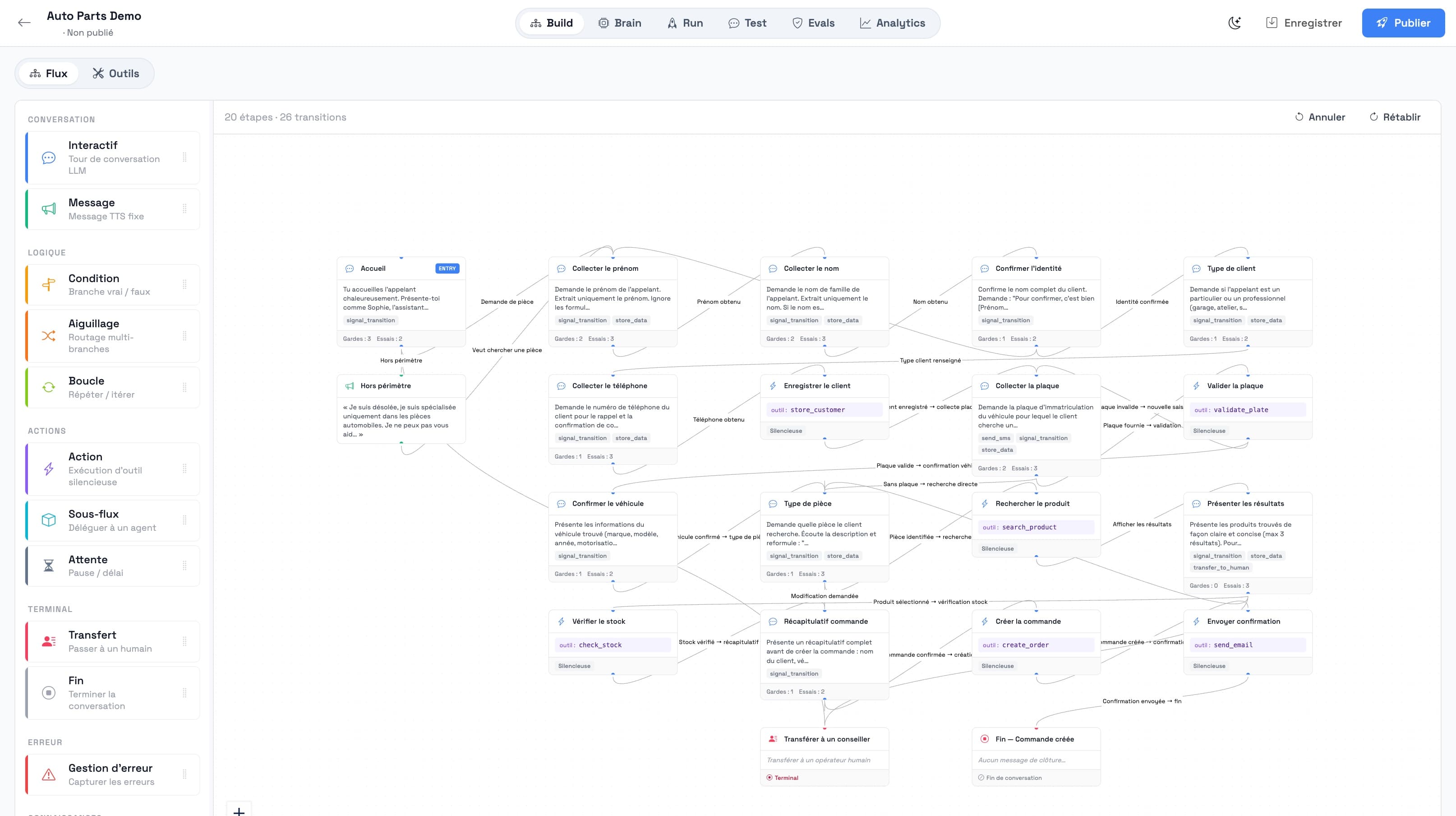Click the send_sms tag in Collecter la plaque
Image resolution: width=1456 pixels, height=816 pixels.
(996, 438)
